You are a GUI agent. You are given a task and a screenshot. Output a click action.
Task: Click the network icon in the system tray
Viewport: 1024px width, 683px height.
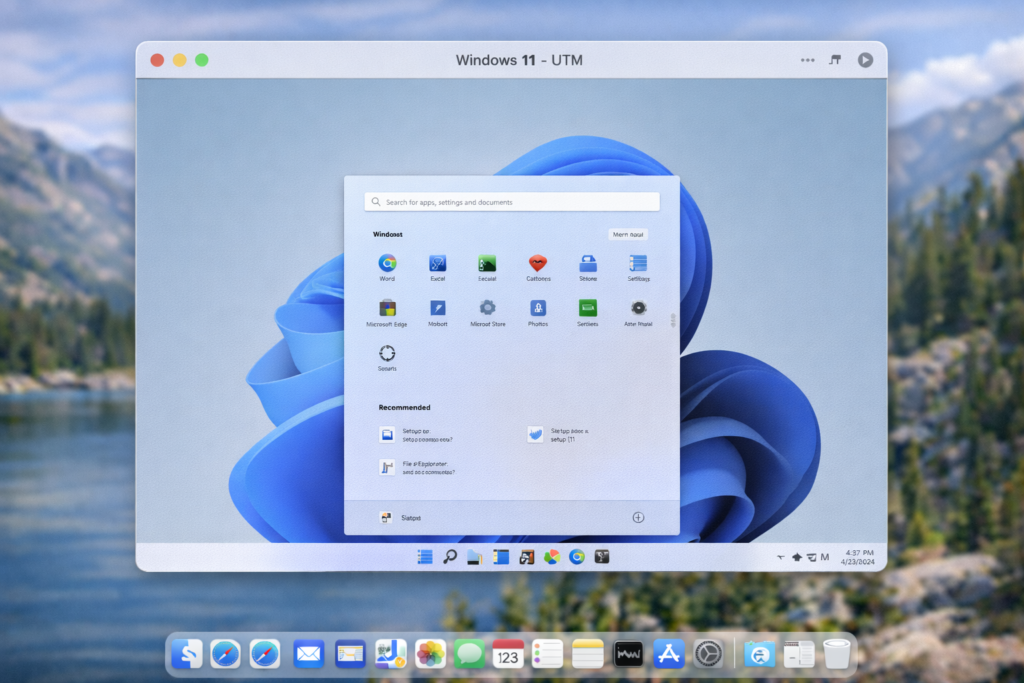point(797,556)
